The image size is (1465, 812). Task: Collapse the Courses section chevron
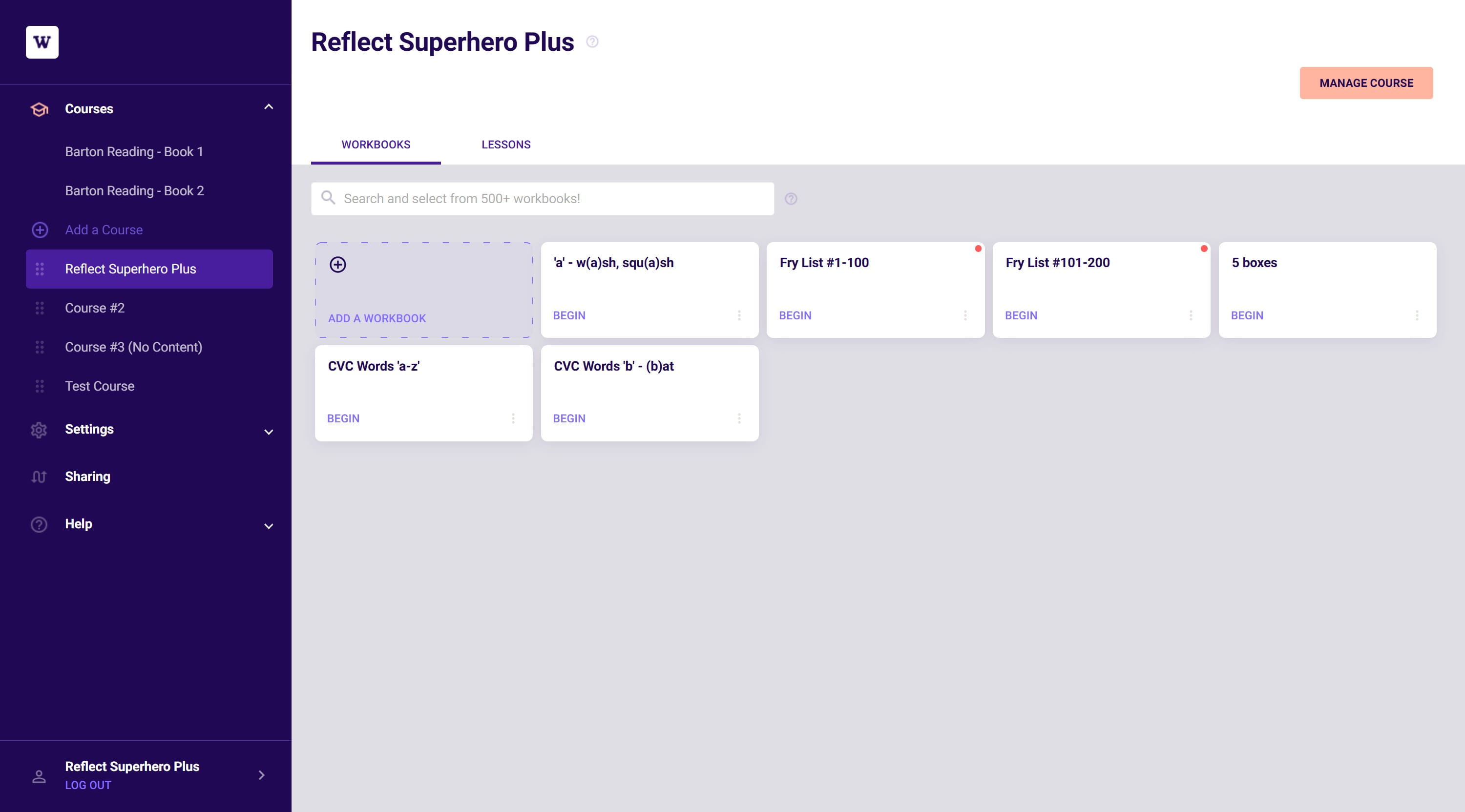pyautogui.click(x=269, y=107)
